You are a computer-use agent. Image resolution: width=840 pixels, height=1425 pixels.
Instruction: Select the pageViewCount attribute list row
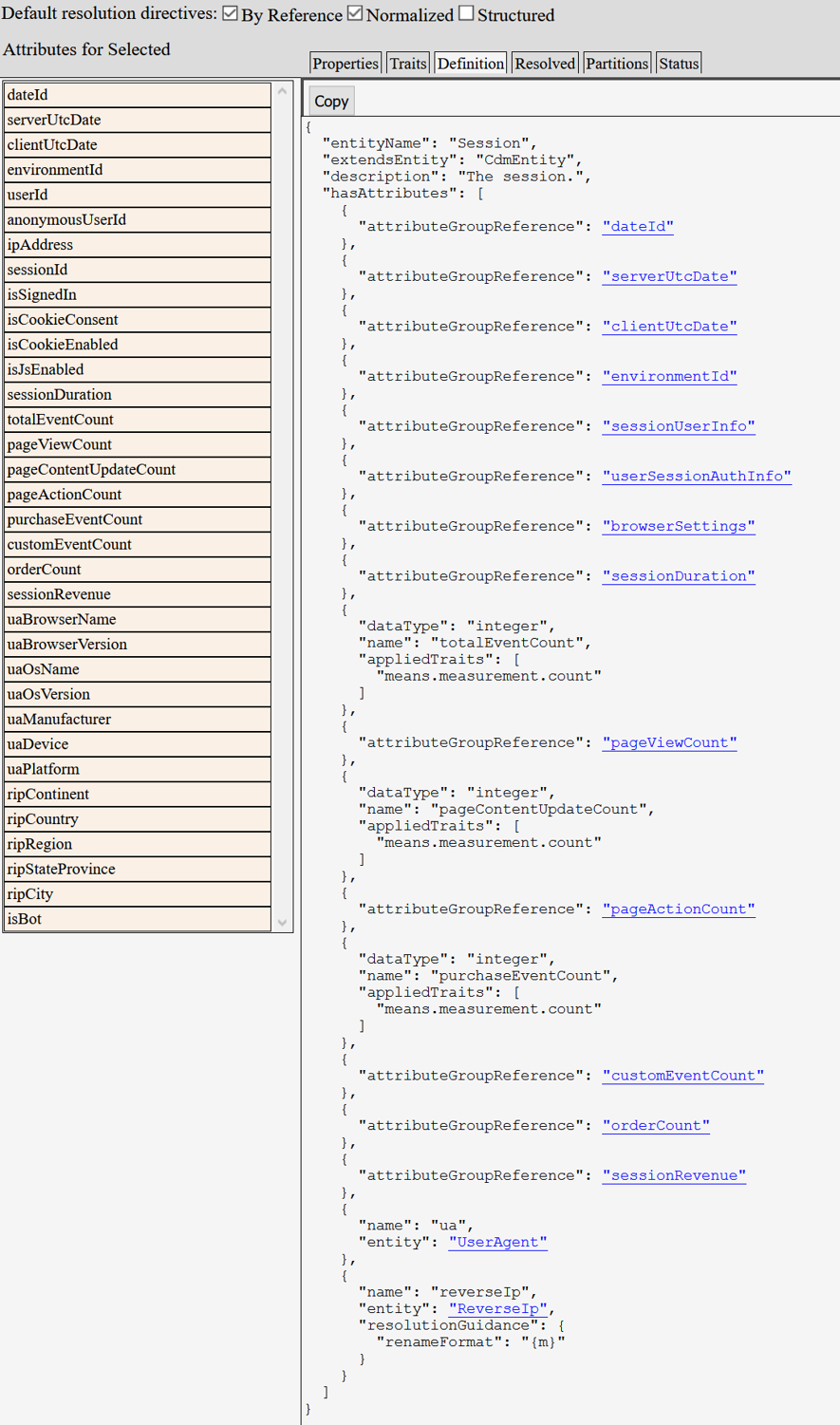click(138, 444)
